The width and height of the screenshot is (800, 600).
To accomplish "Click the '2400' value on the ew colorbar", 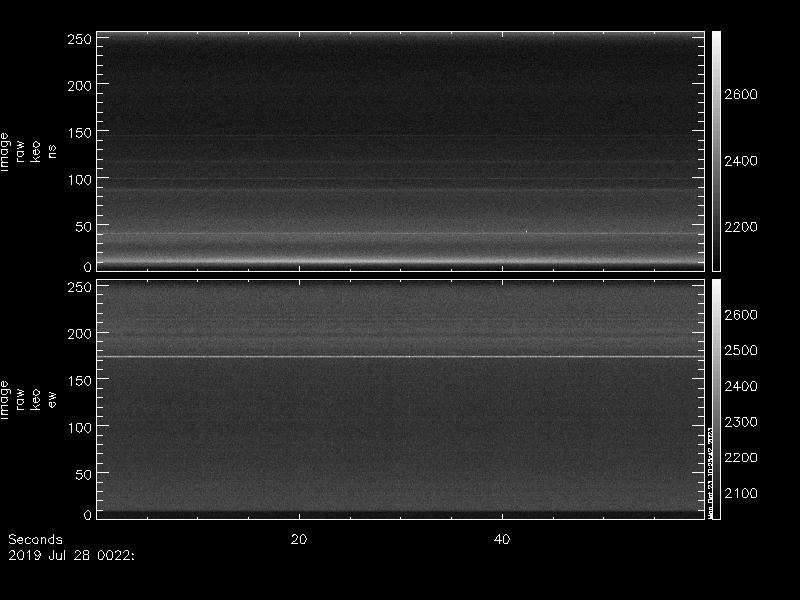I will [741, 386].
